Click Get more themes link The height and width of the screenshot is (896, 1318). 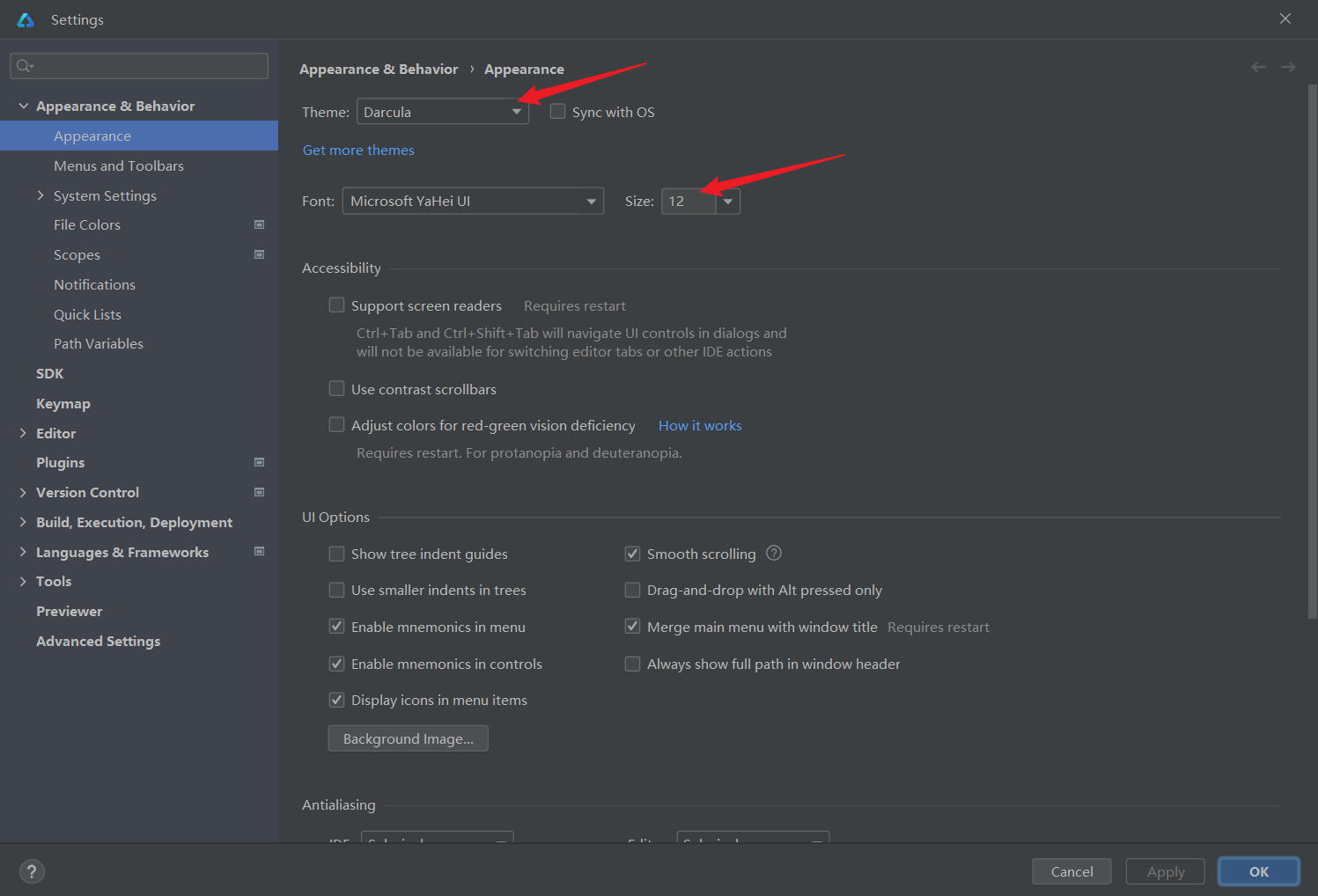[x=358, y=150]
